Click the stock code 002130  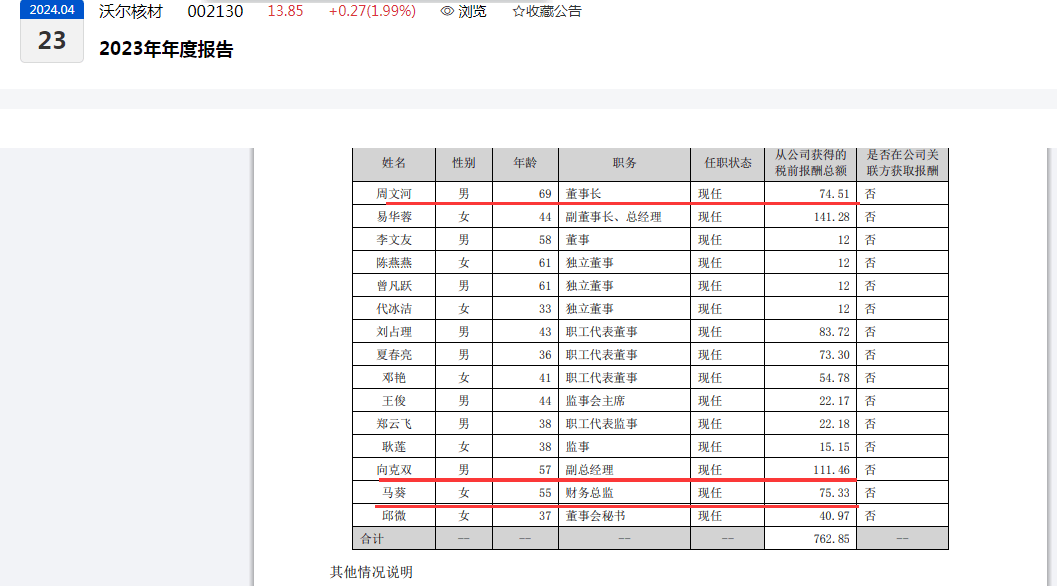click(215, 11)
